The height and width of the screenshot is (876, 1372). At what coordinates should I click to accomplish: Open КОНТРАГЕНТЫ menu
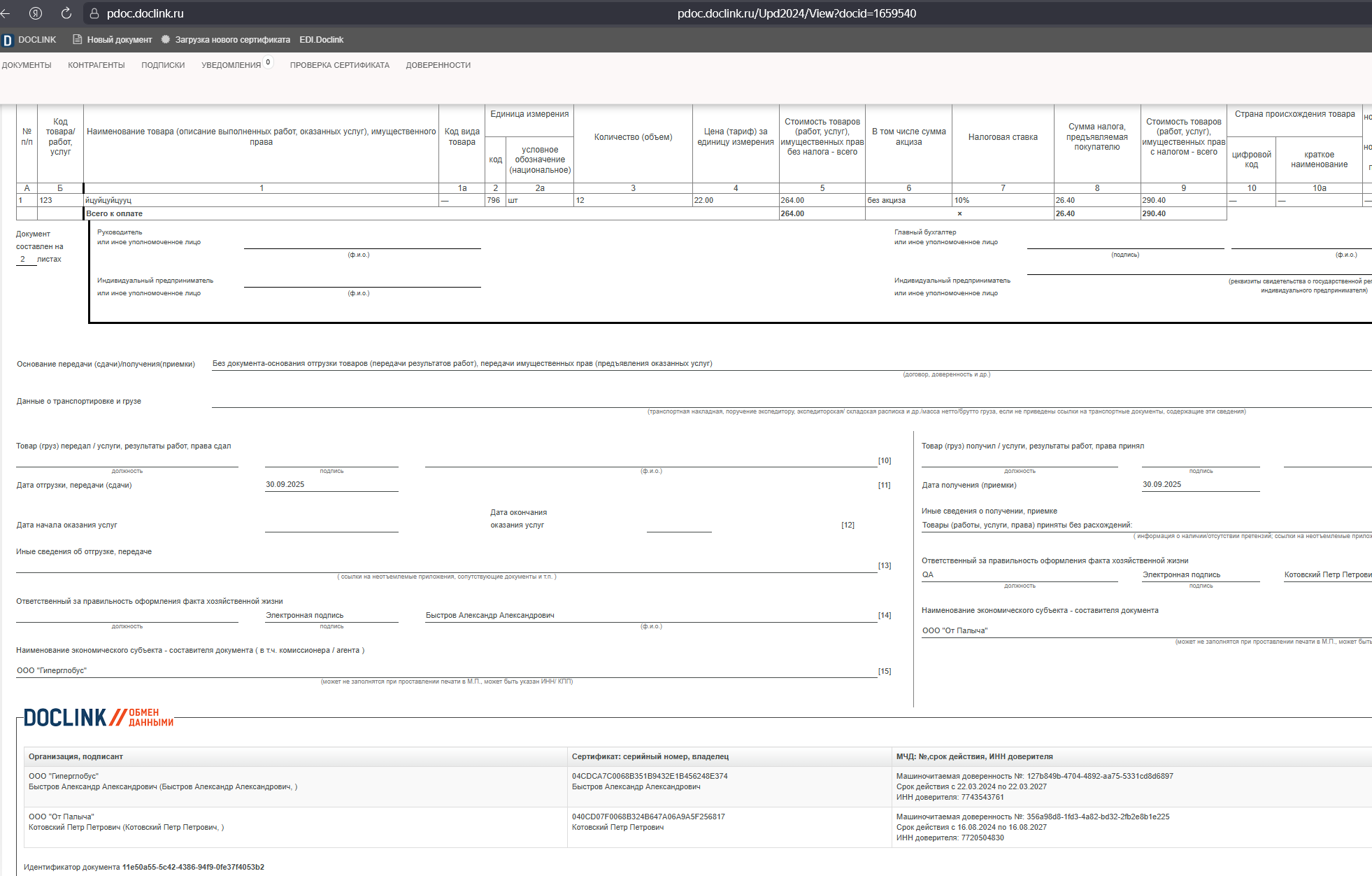[x=97, y=65]
